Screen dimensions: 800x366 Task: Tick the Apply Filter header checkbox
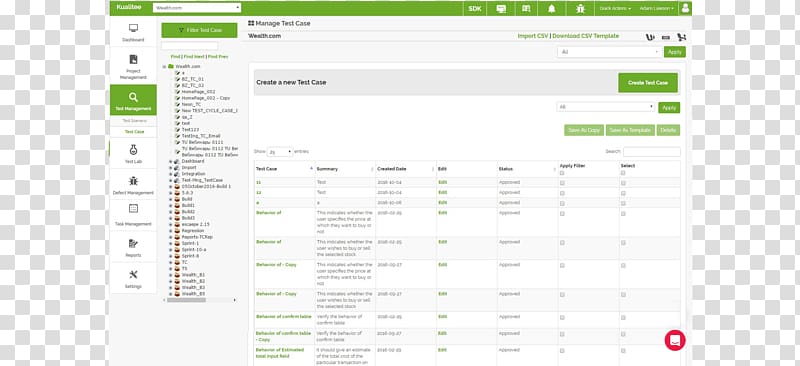coord(562,173)
